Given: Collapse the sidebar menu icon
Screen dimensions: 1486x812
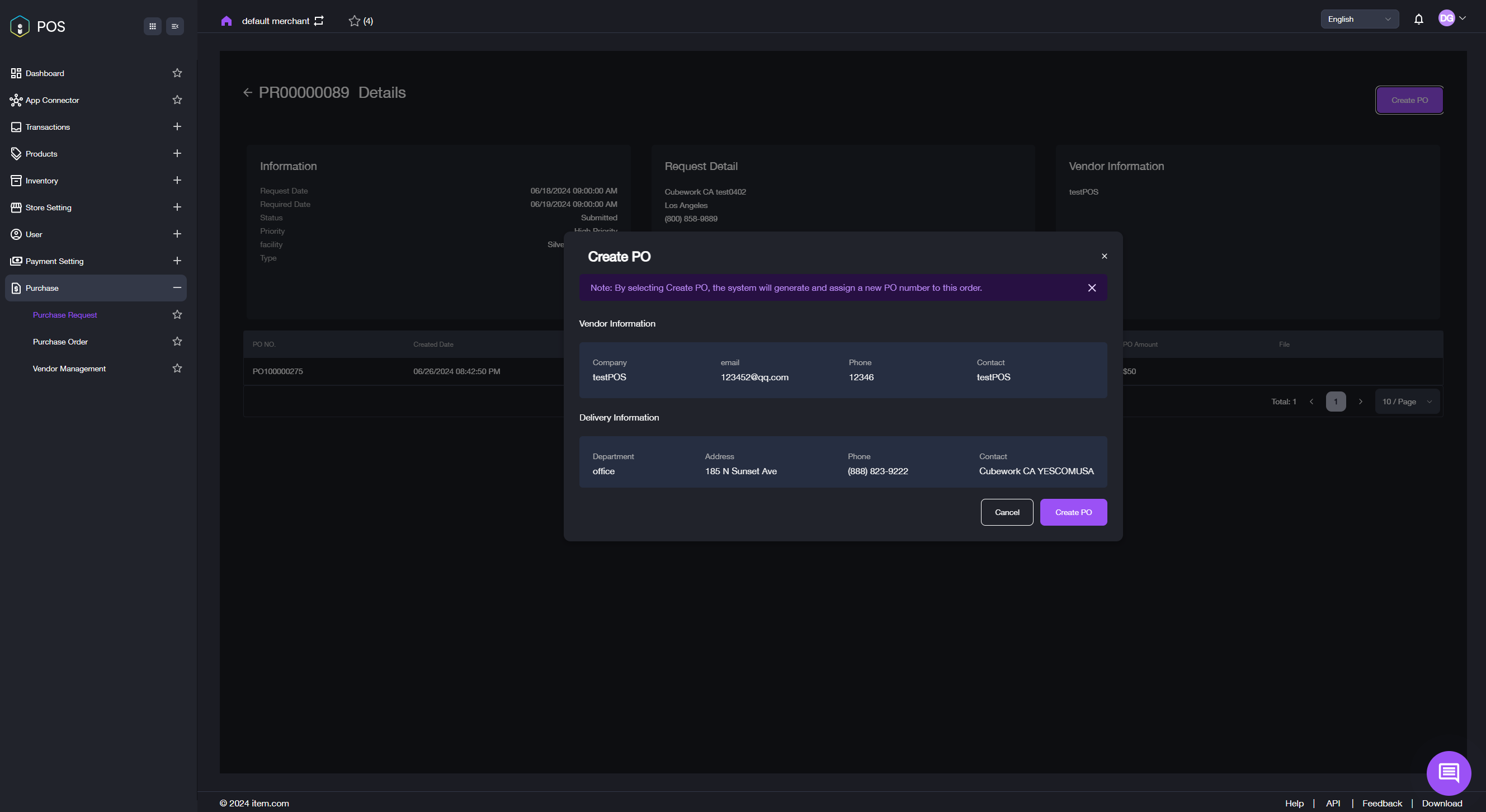Looking at the screenshot, I should click(x=175, y=26).
